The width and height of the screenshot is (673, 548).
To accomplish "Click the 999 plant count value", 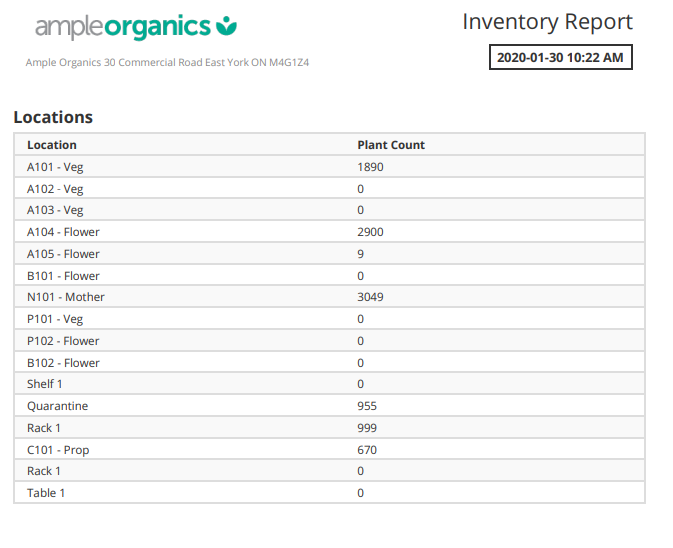I will [x=367, y=428].
